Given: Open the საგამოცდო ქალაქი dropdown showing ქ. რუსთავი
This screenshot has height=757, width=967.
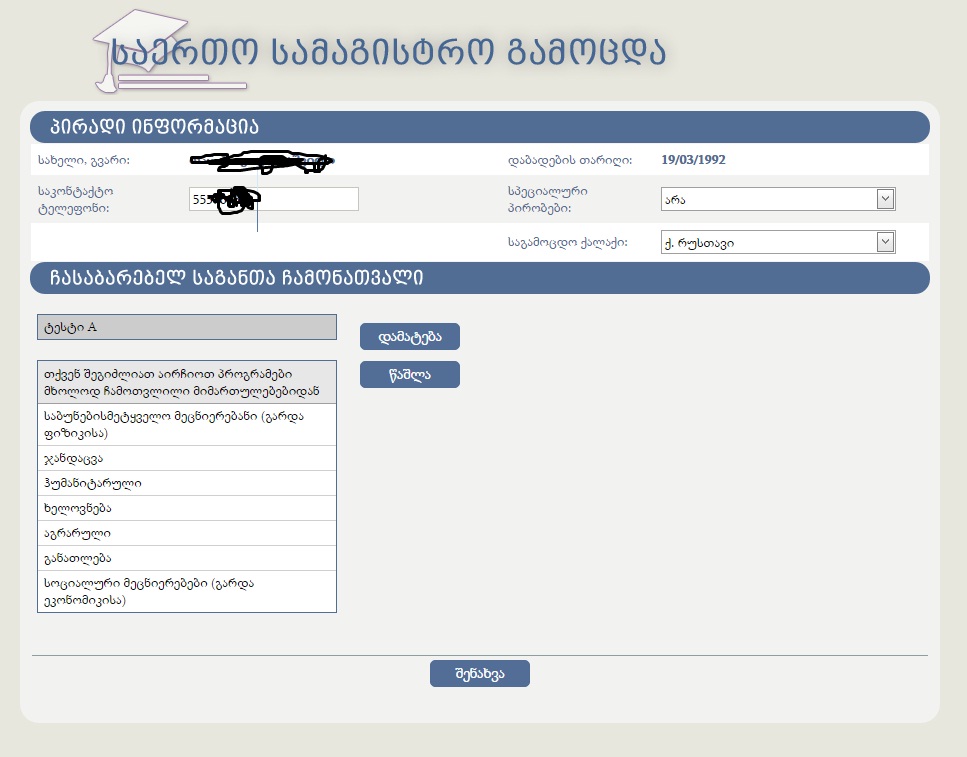Looking at the screenshot, I should pyautogui.click(x=778, y=242).
